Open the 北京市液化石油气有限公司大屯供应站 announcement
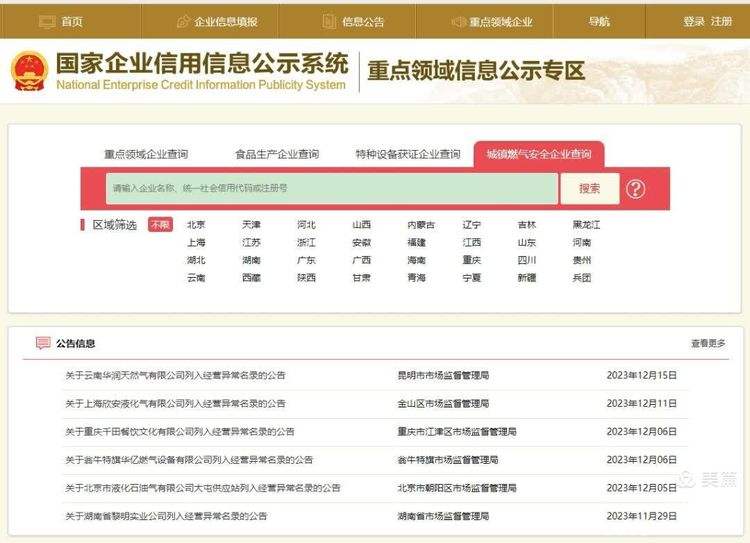Image resolution: width=750 pixels, height=543 pixels. point(203,488)
